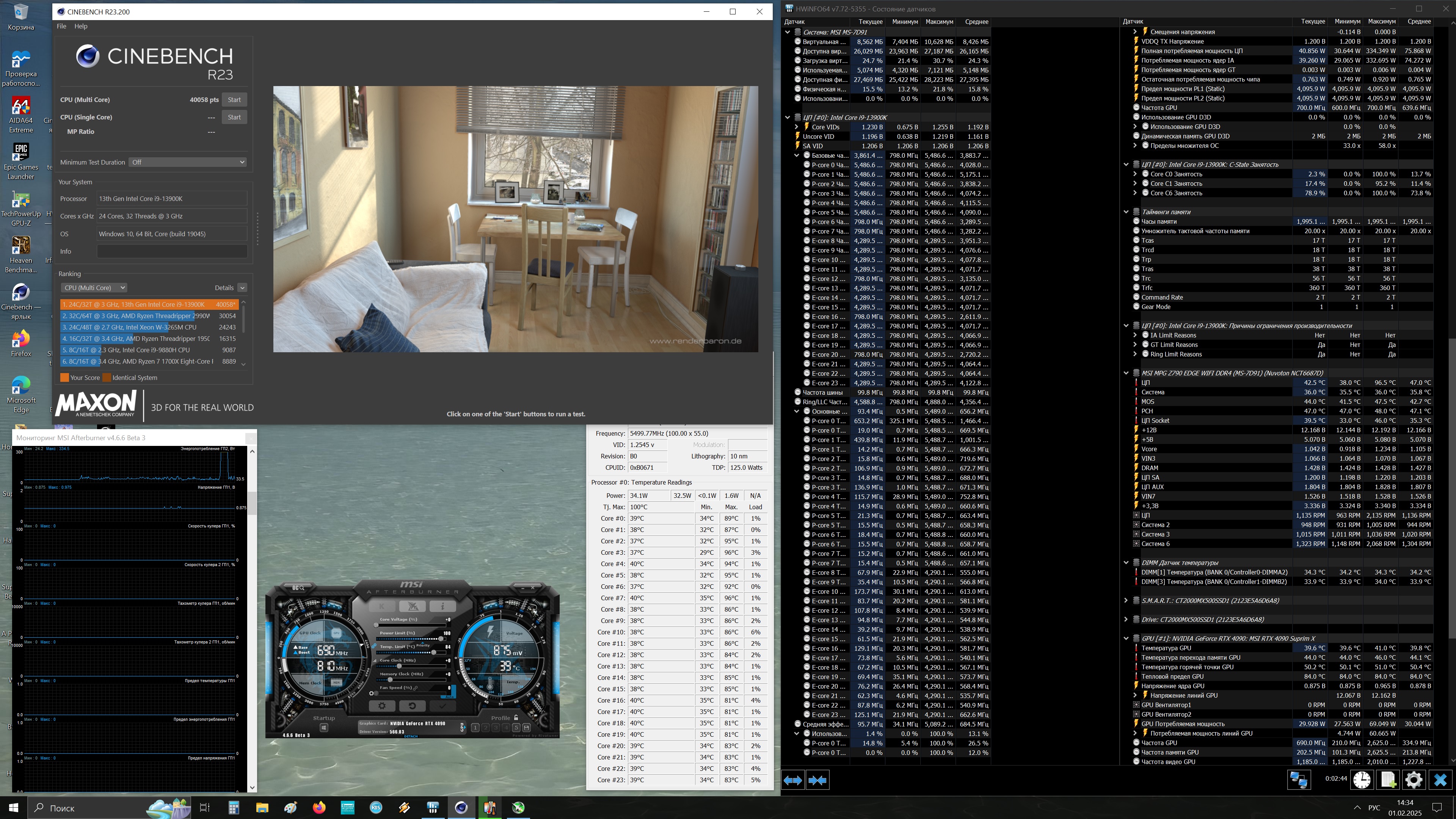Open Cinebench File menu
1456x819 pixels.
coord(61,26)
